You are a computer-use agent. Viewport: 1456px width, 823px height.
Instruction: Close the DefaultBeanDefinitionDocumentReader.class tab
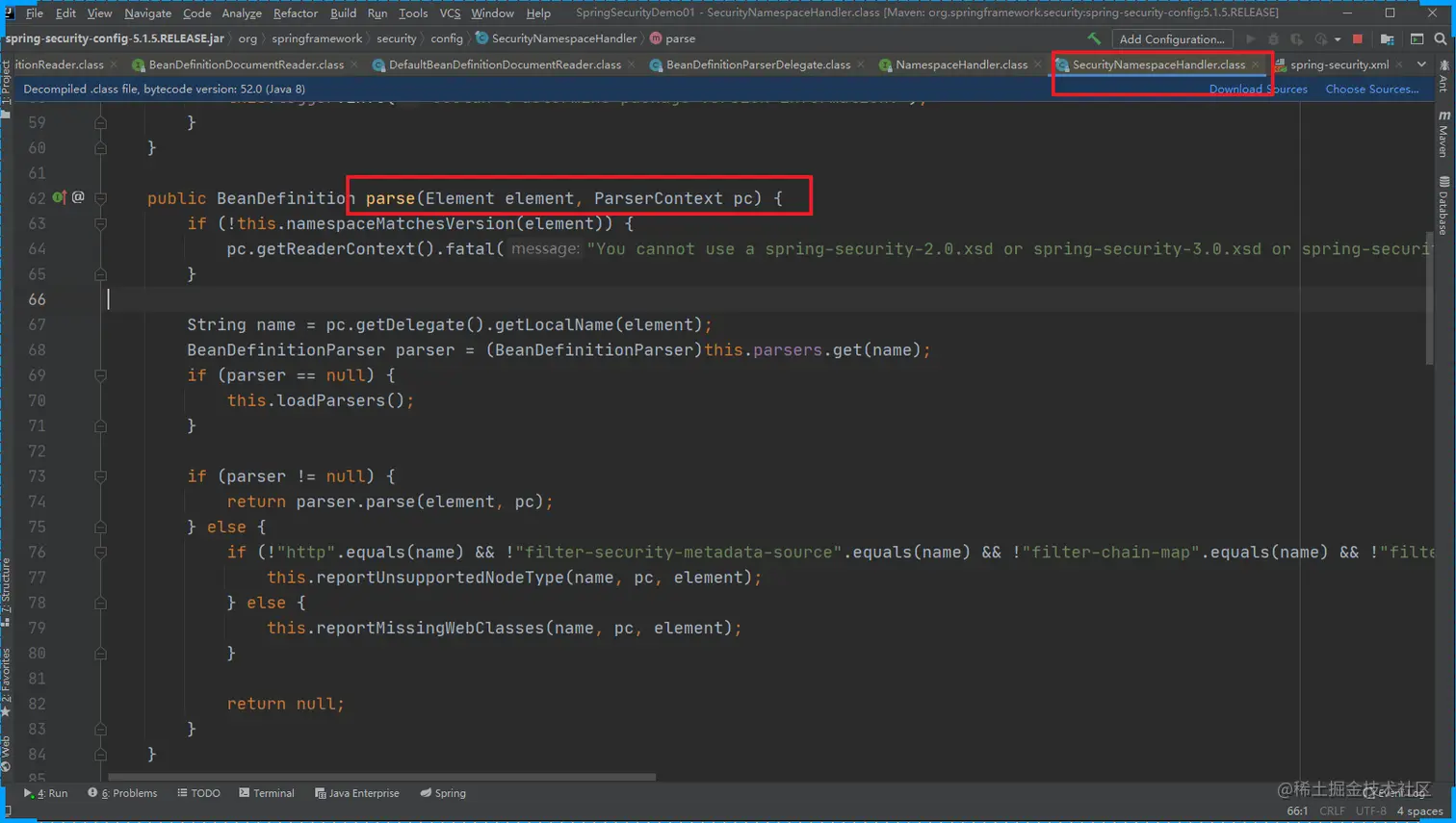(x=631, y=64)
